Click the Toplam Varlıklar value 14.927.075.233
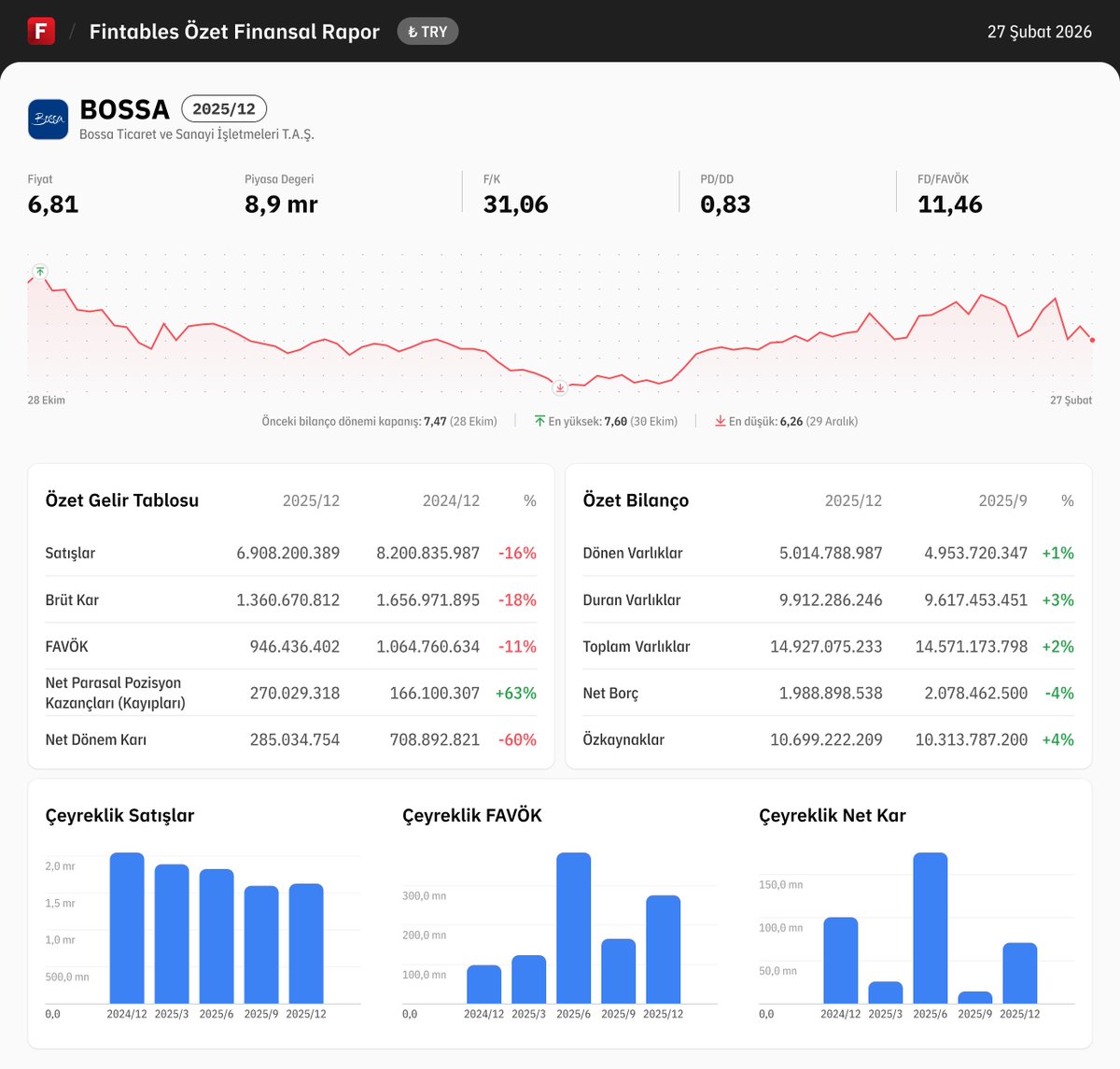 (826, 646)
